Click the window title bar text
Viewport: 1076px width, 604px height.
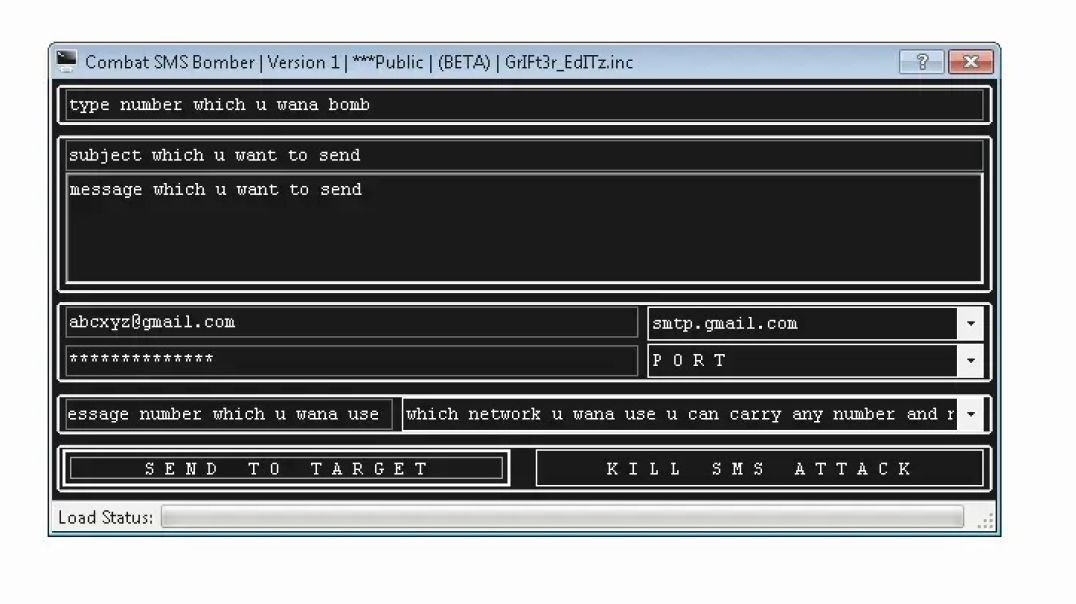[360, 61]
